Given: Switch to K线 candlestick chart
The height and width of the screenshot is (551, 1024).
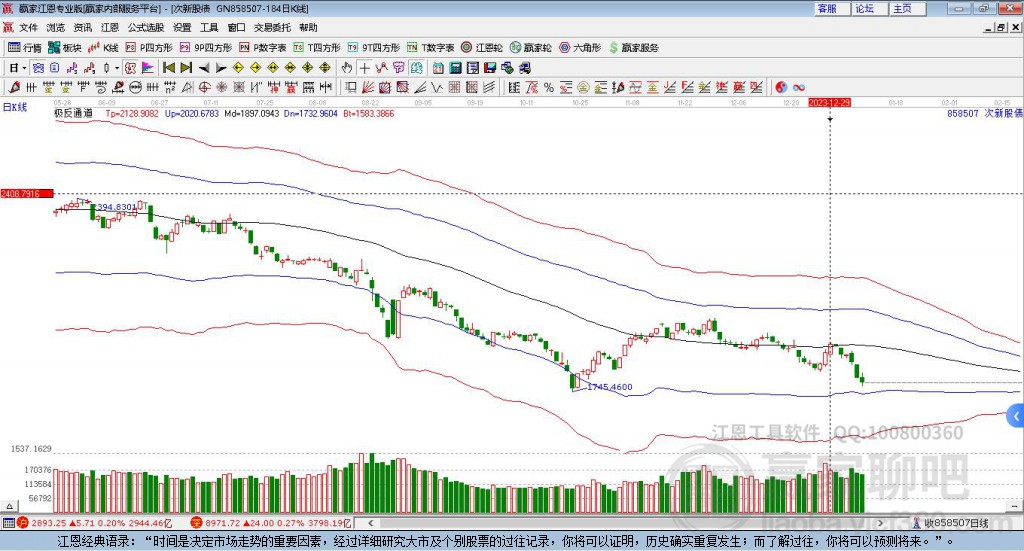Looking at the screenshot, I should (x=106, y=47).
